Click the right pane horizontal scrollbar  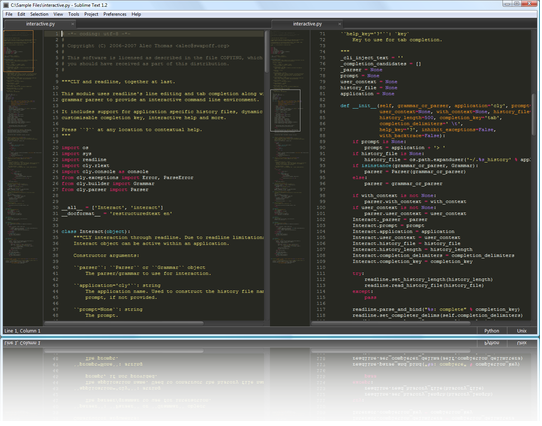coord(391,323)
